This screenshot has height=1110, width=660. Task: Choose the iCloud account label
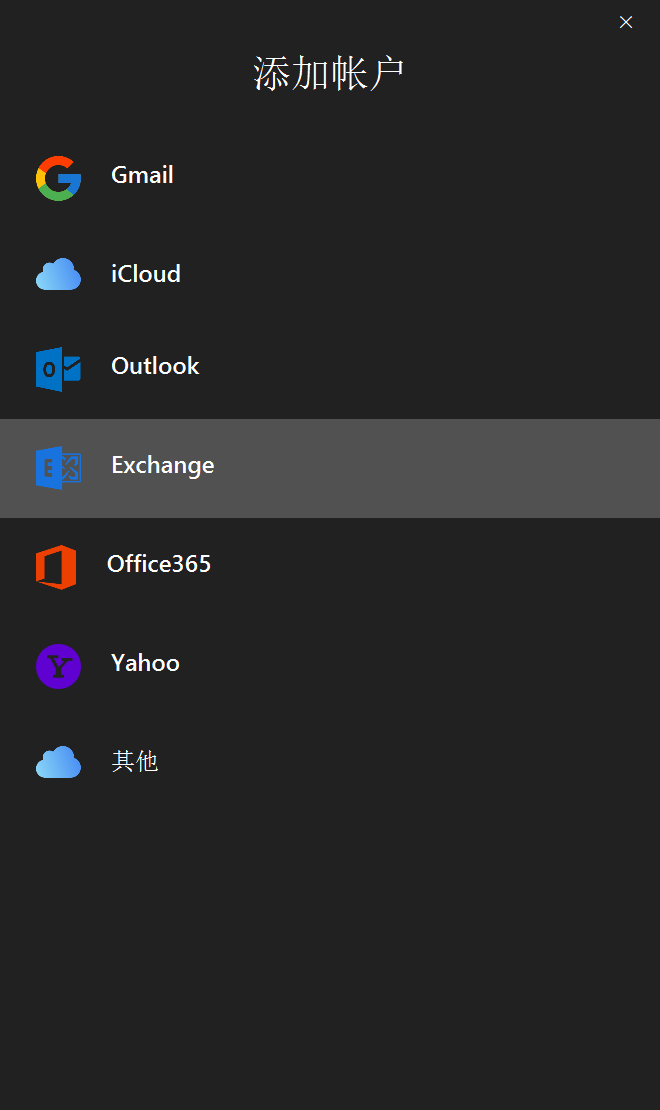pos(146,274)
